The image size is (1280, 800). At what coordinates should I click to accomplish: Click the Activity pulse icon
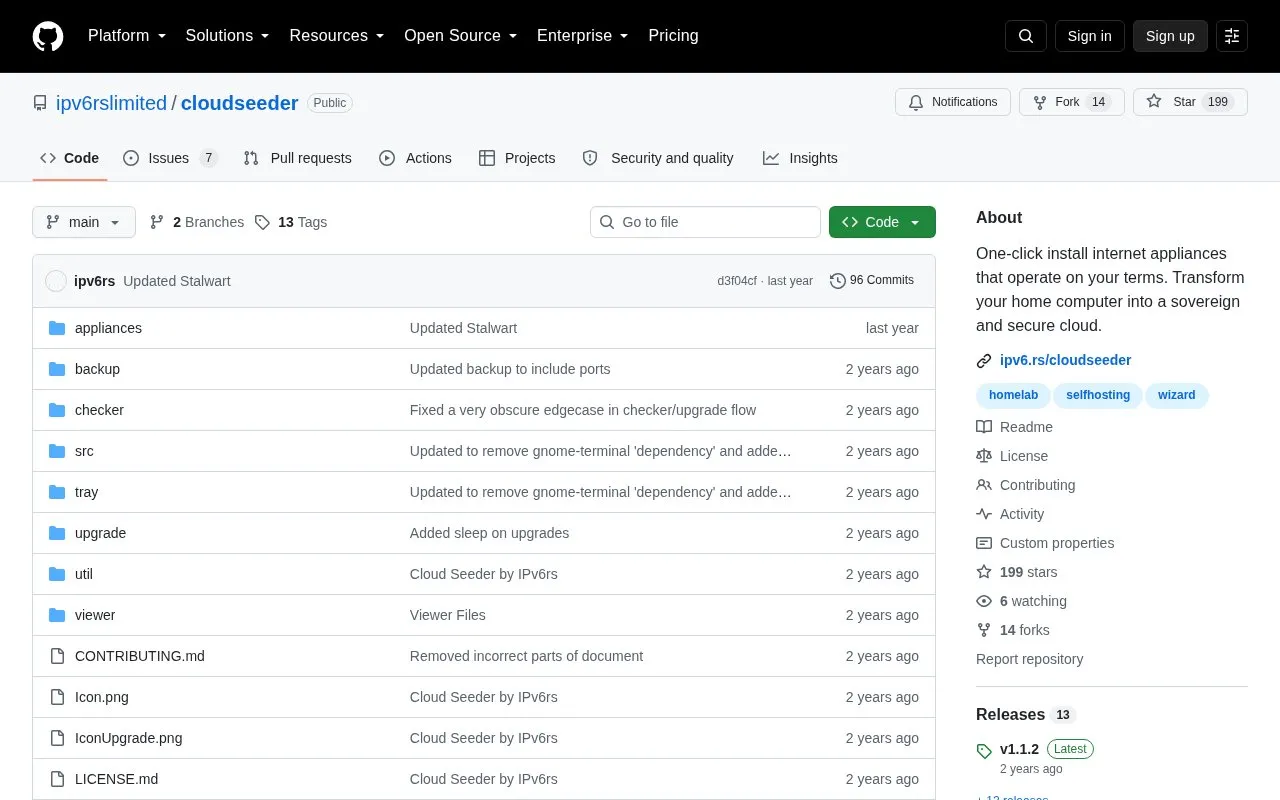984,514
